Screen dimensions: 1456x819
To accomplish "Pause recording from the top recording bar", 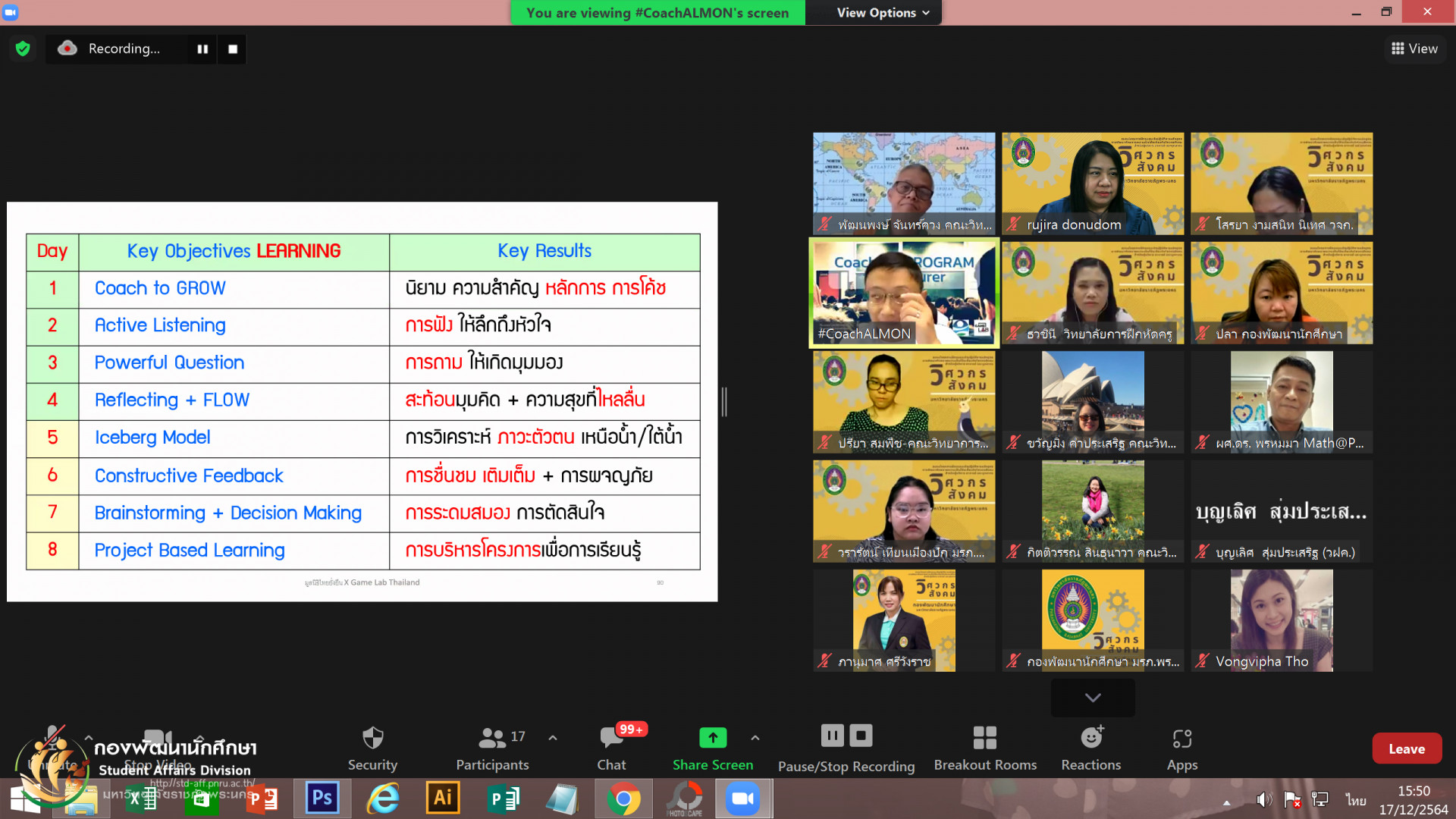I will click(202, 49).
